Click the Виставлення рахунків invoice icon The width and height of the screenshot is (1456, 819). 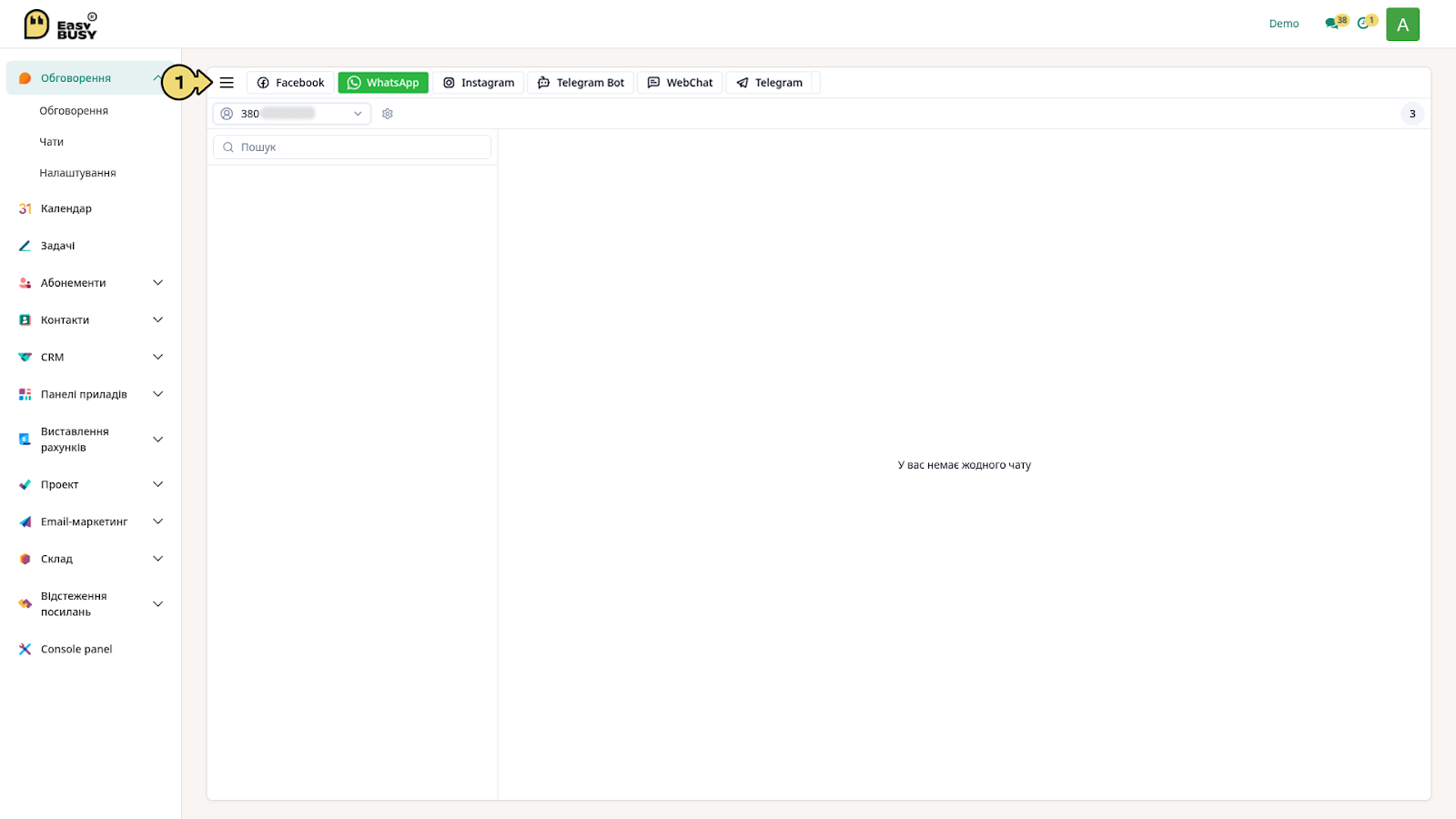(25, 440)
